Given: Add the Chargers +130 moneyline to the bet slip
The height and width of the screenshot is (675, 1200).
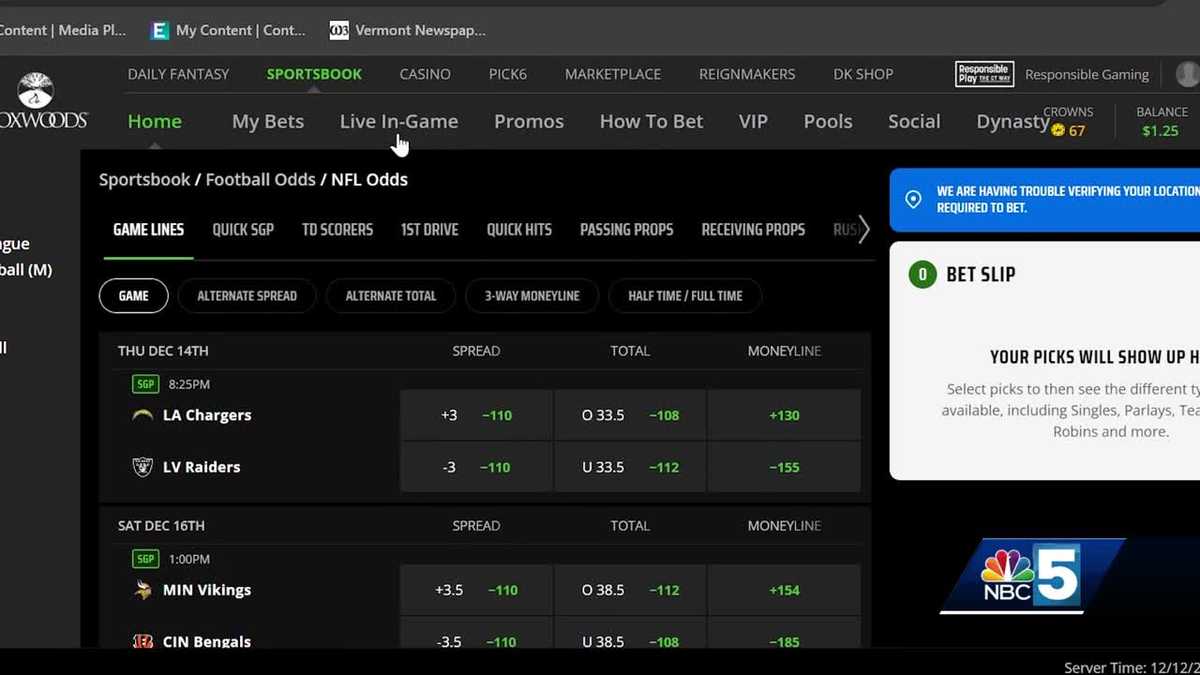Looking at the screenshot, I should 785,415.
